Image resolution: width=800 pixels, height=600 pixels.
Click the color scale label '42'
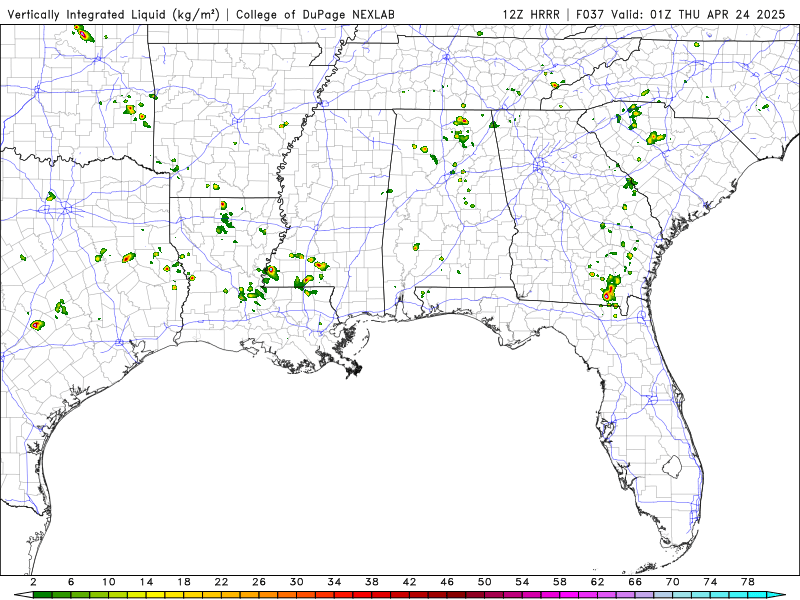(x=410, y=582)
